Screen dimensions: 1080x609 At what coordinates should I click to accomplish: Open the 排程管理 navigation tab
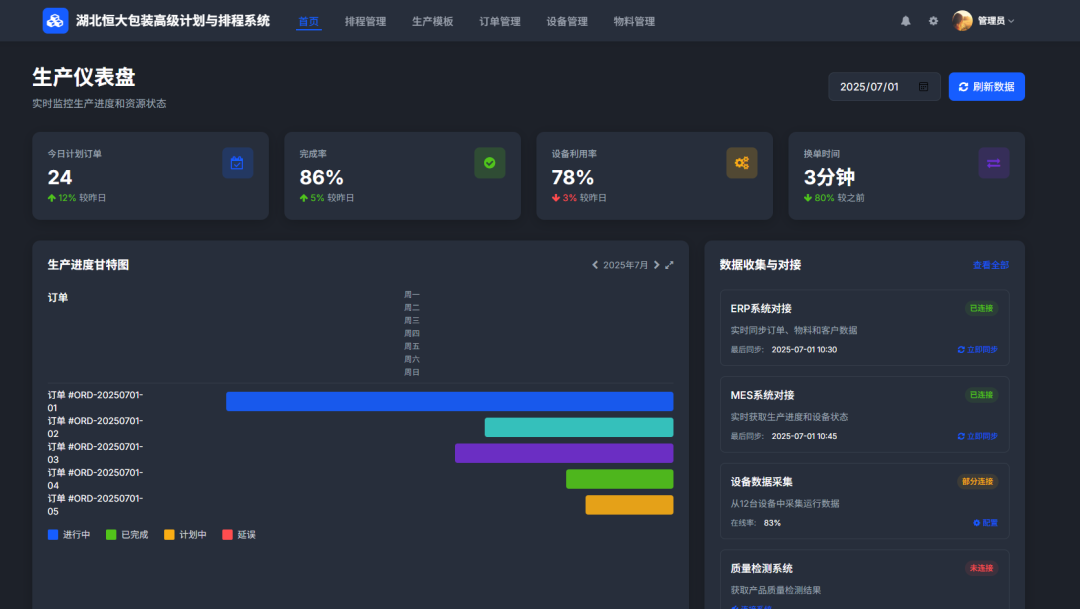point(365,21)
